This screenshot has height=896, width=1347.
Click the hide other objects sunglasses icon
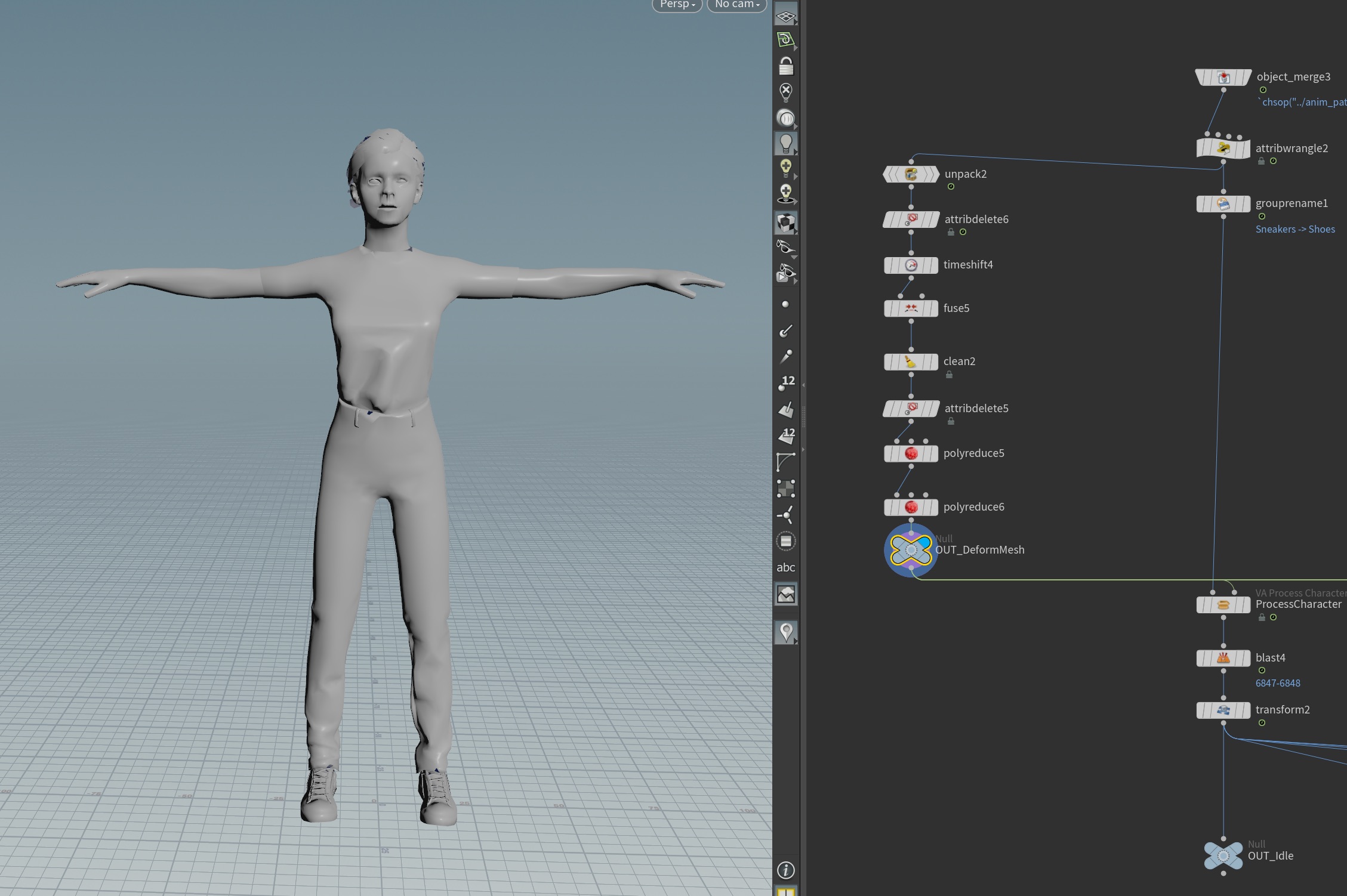point(786,247)
